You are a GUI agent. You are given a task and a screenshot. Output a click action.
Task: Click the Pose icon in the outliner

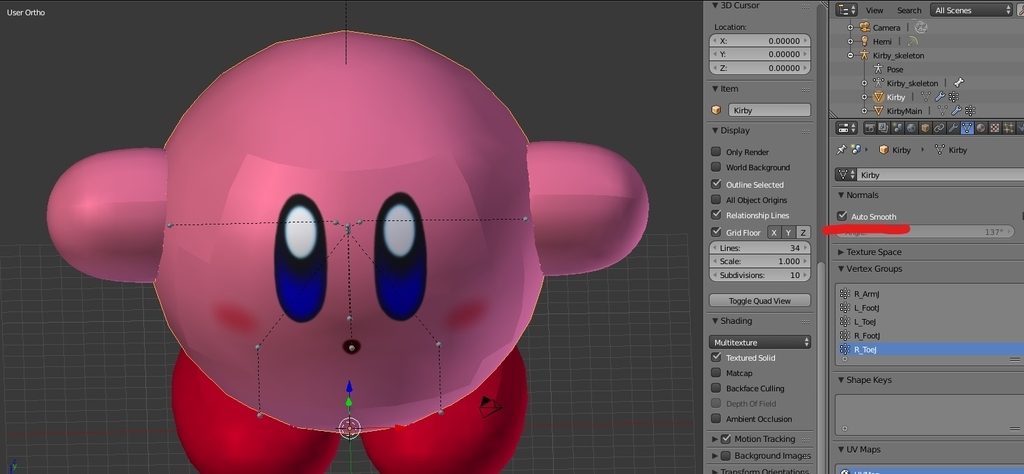pos(878,69)
